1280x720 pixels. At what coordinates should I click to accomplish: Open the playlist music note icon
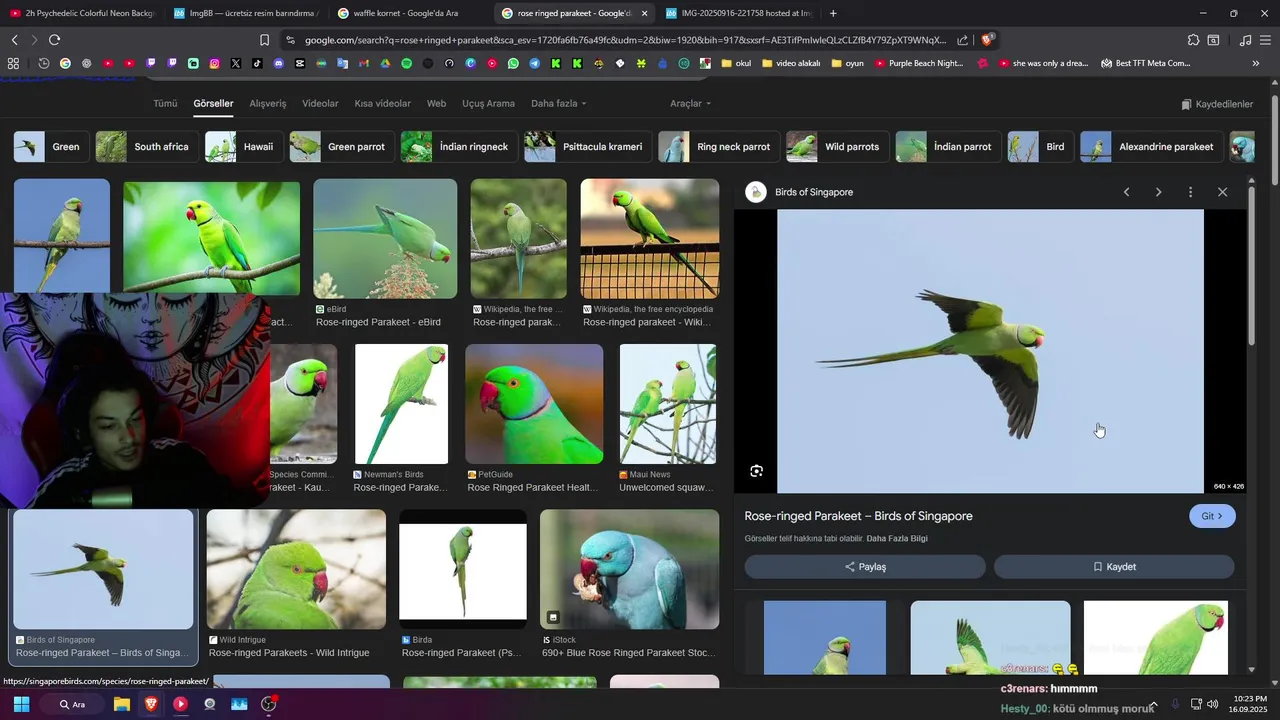1245,40
